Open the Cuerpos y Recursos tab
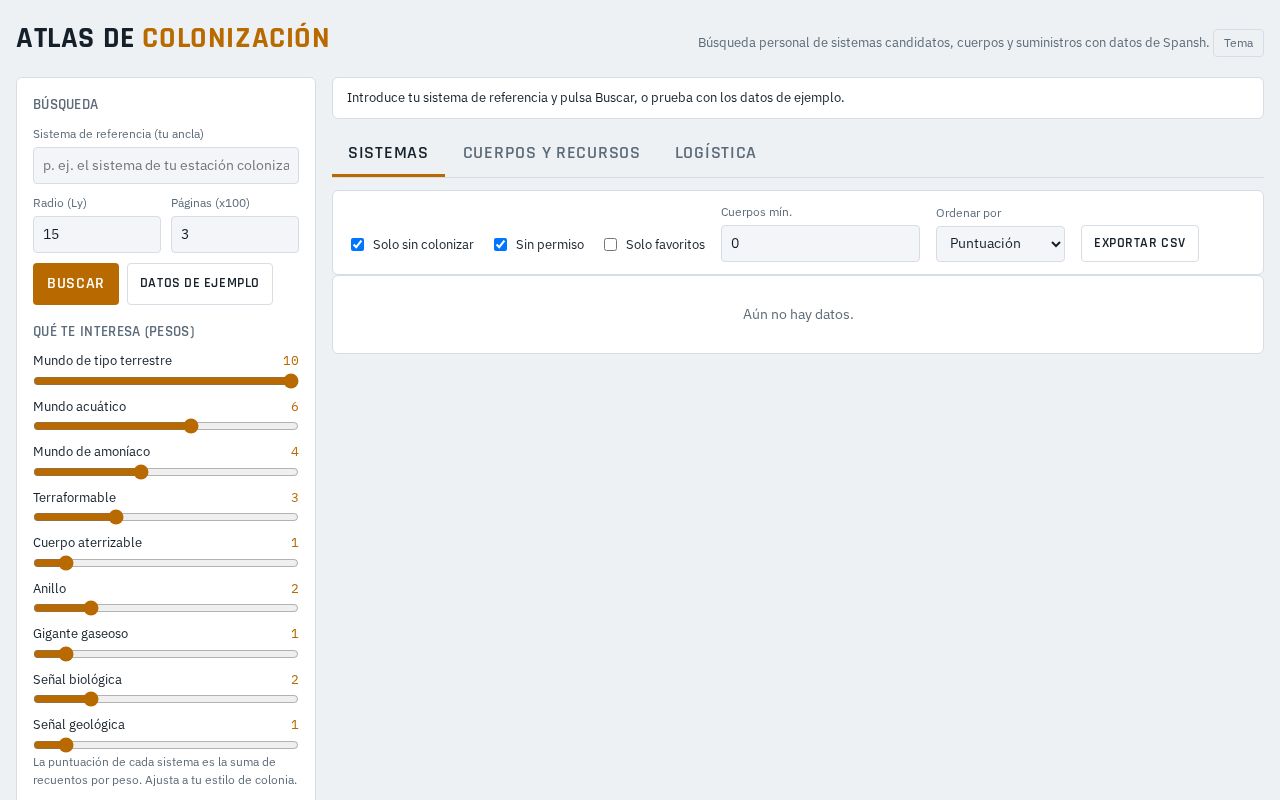The width and height of the screenshot is (1280, 800). point(551,153)
